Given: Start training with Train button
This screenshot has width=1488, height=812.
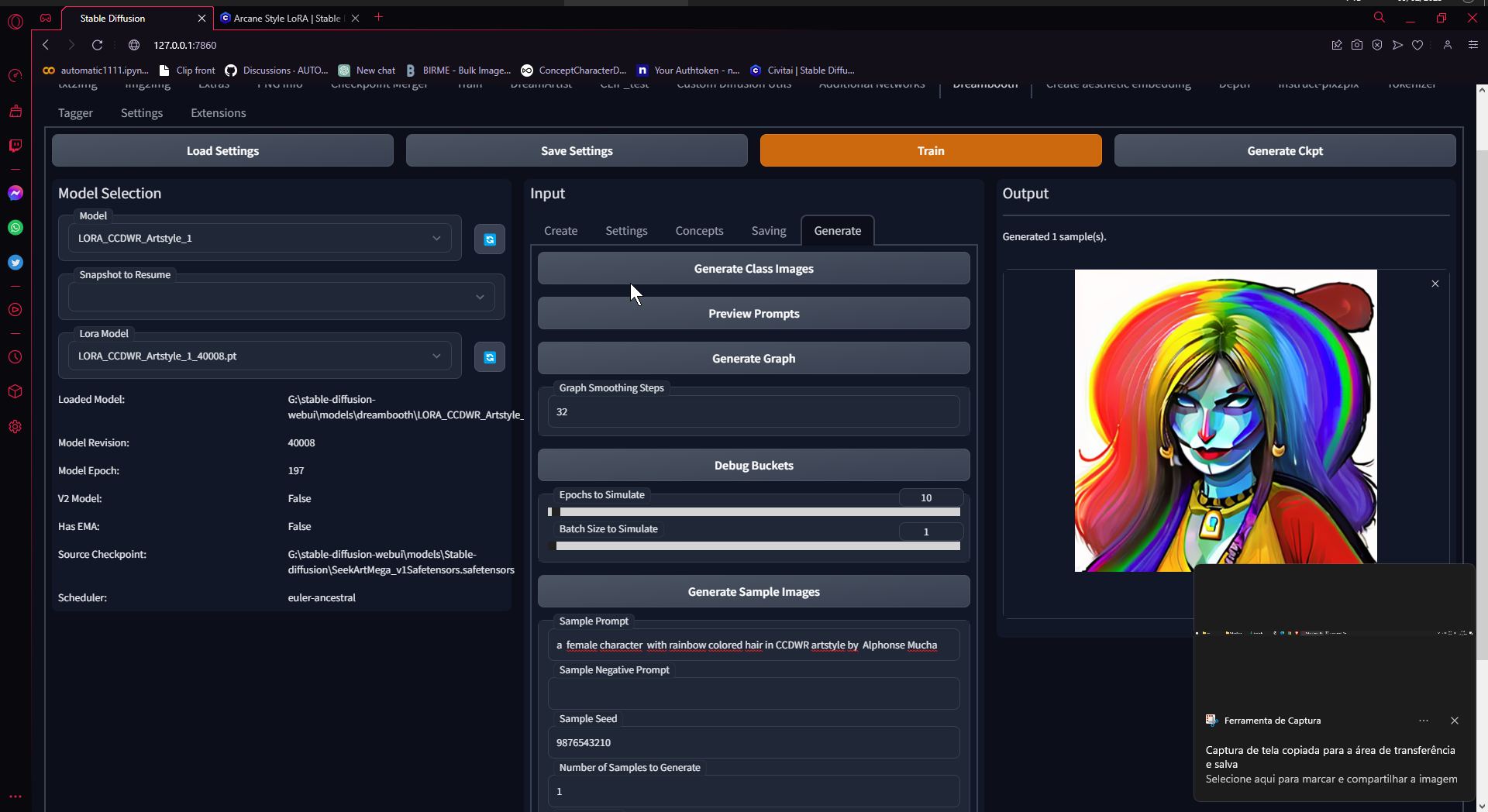Looking at the screenshot, I should tap(931, 150).
